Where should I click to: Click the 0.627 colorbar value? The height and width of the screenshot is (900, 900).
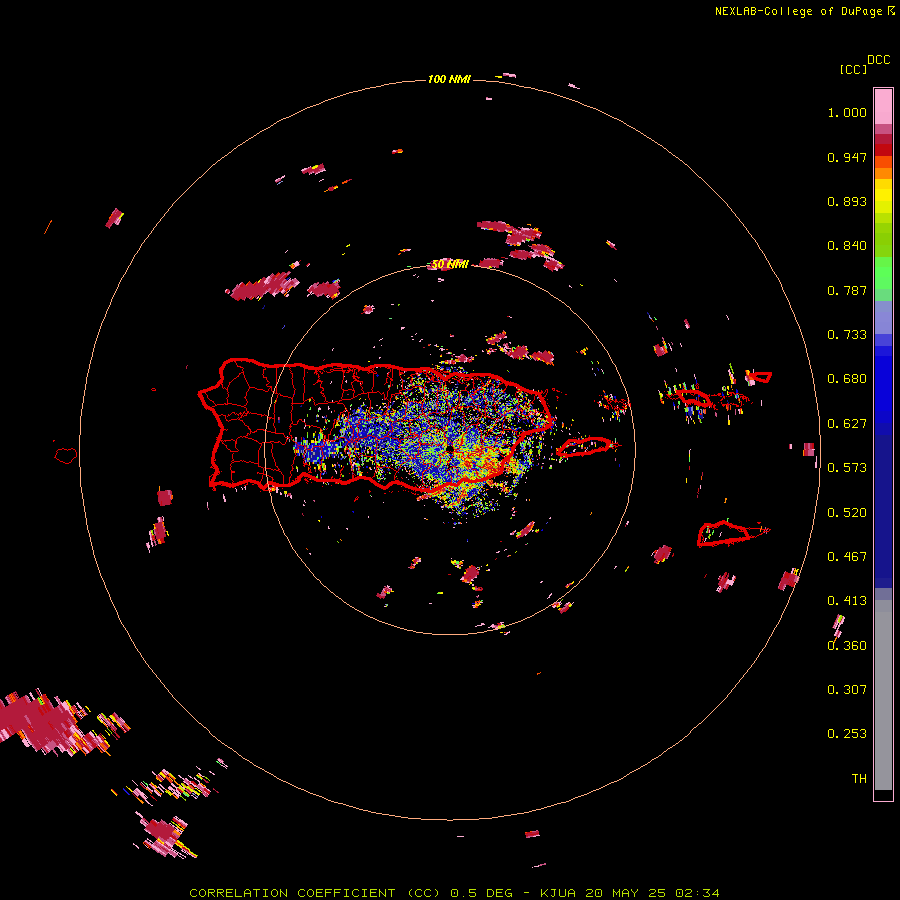pos(847,424)
